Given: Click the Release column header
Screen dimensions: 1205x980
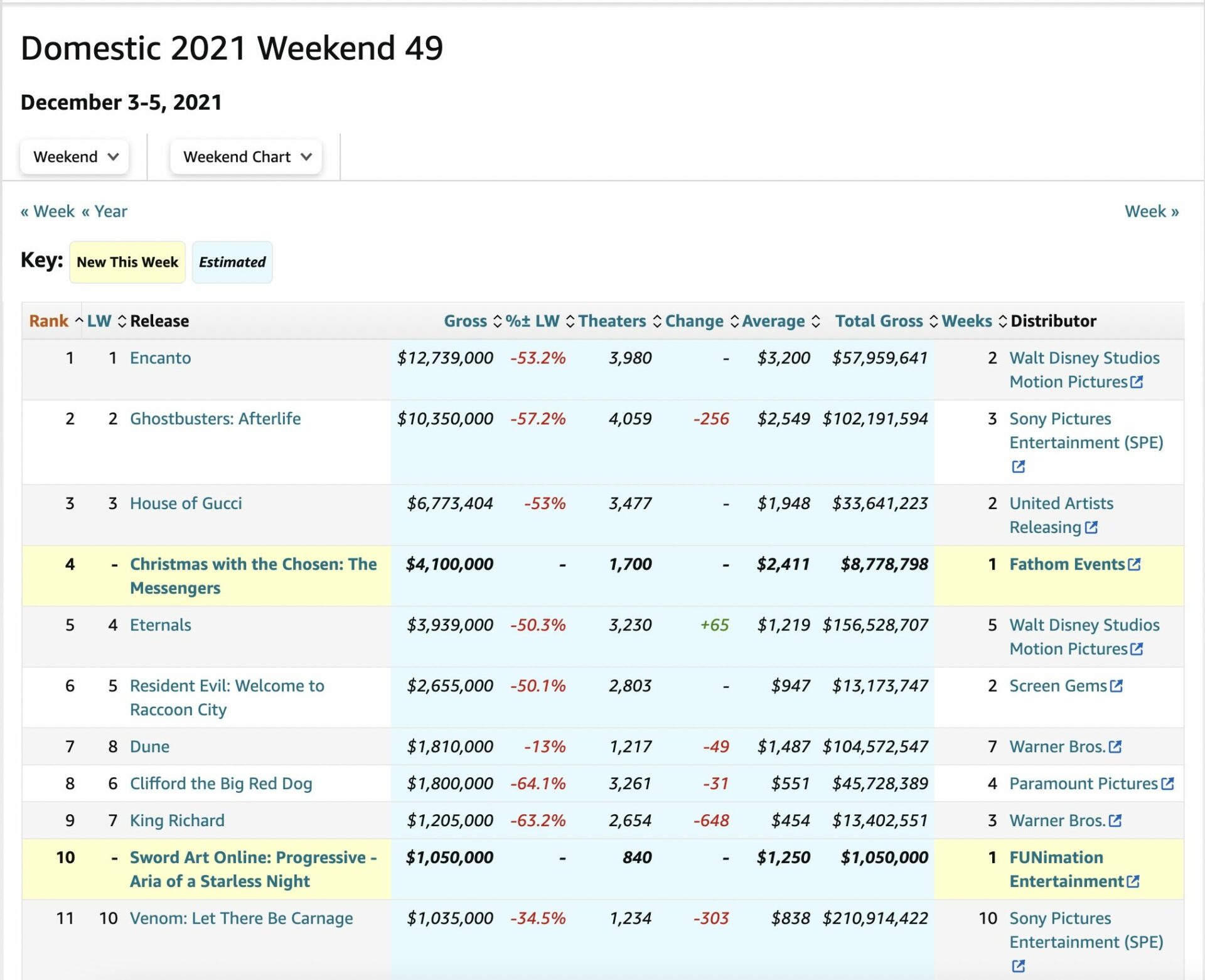Looking at the screenshot, I should click(159, 321).
